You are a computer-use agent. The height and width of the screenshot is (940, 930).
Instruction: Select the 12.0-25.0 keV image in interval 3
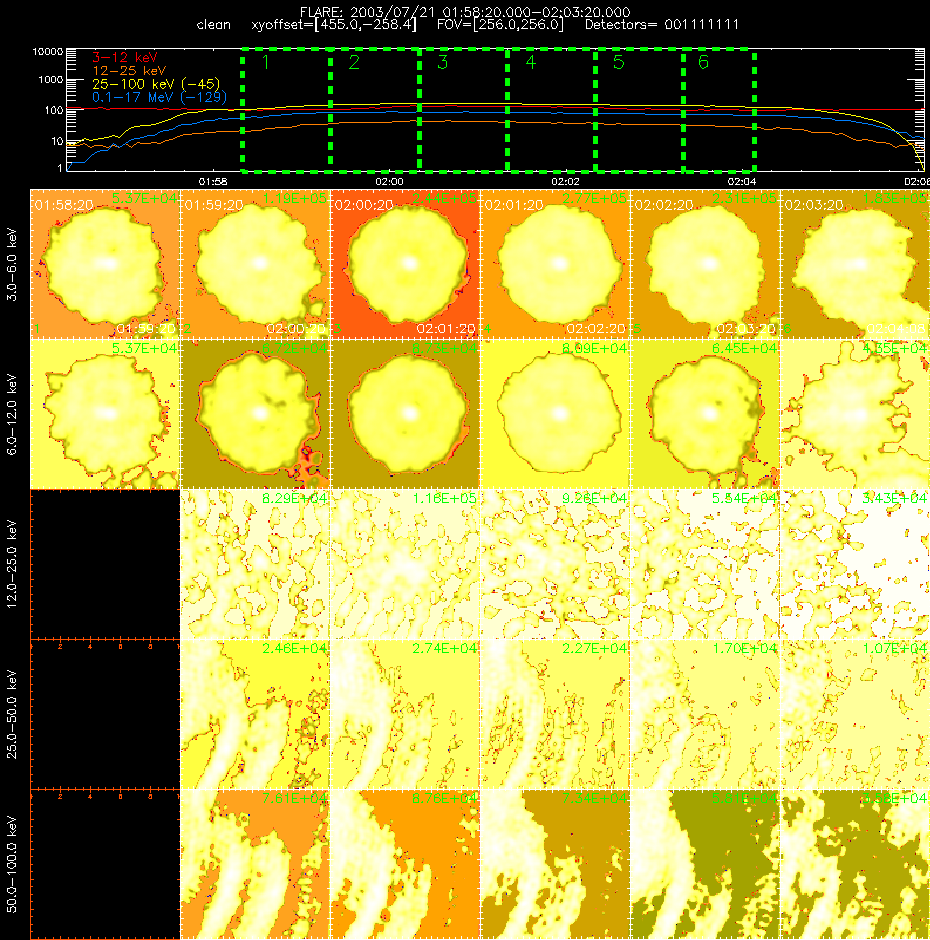[405, 564]
